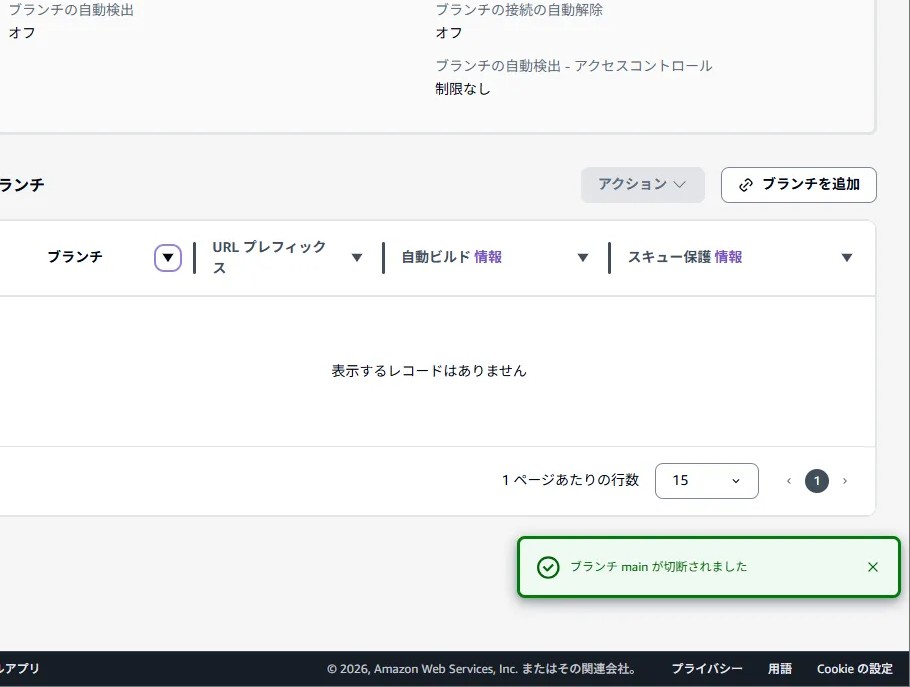Open Cookie の設定 in the footer
This screenshot has height=687, width=910.
(854, 669)
